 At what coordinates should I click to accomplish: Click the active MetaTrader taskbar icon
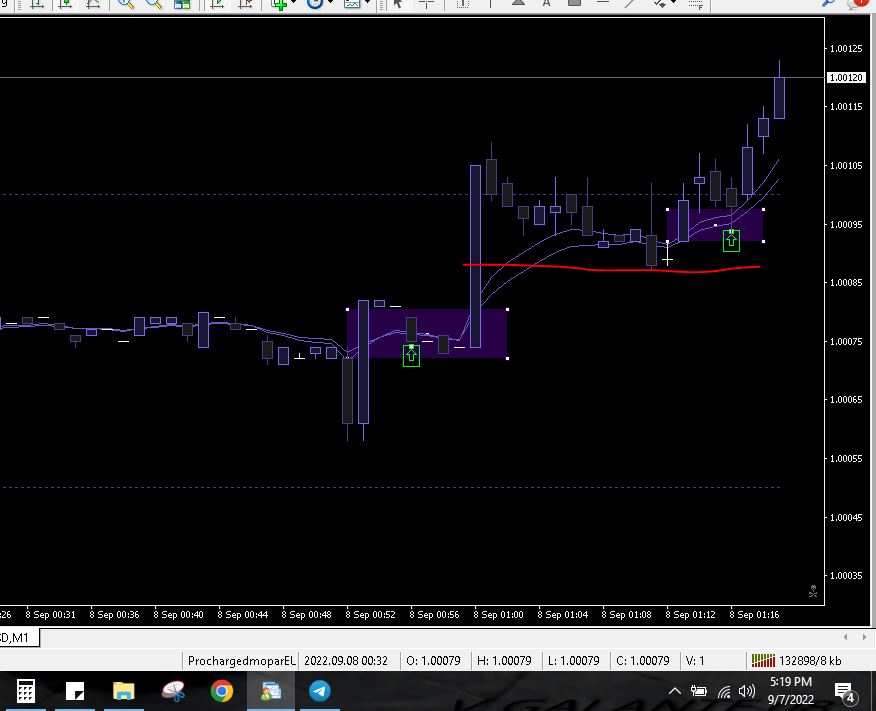pyautogui.click(x=271, y=691)
